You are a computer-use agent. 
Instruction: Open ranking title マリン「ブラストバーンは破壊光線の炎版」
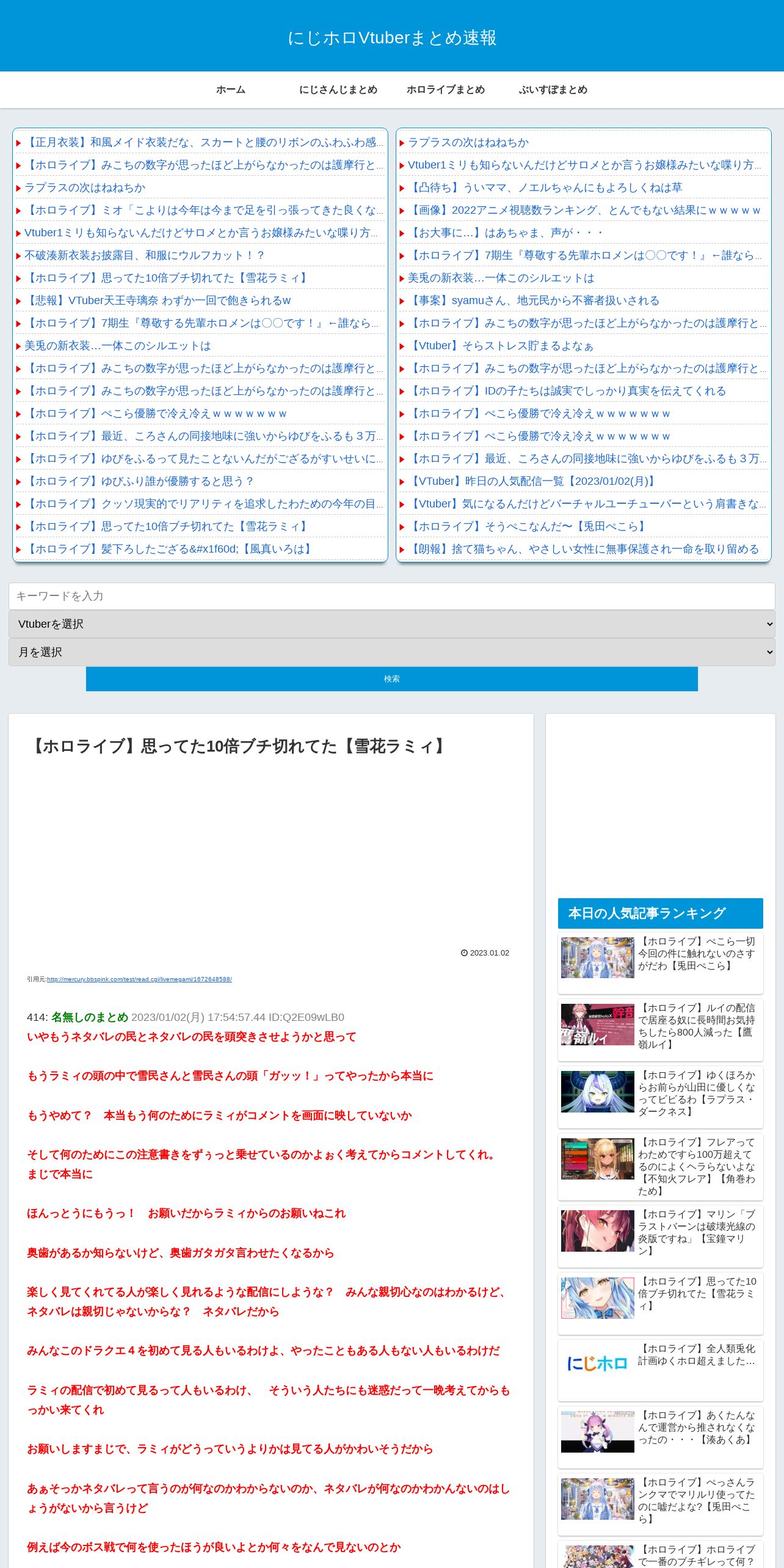pyautogui.click(x=697, y=1233)
